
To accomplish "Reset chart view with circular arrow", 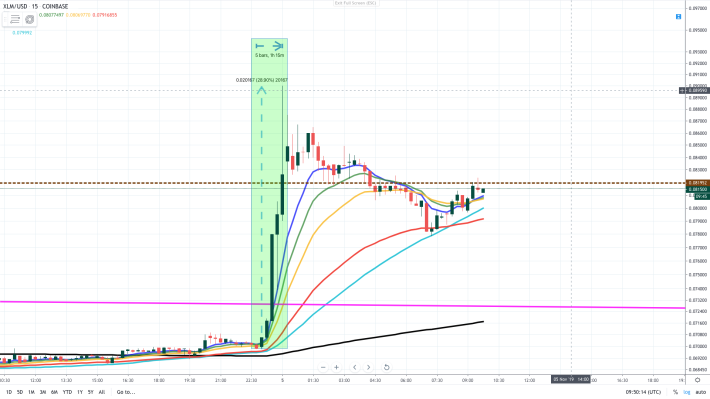I will [386, 367].
